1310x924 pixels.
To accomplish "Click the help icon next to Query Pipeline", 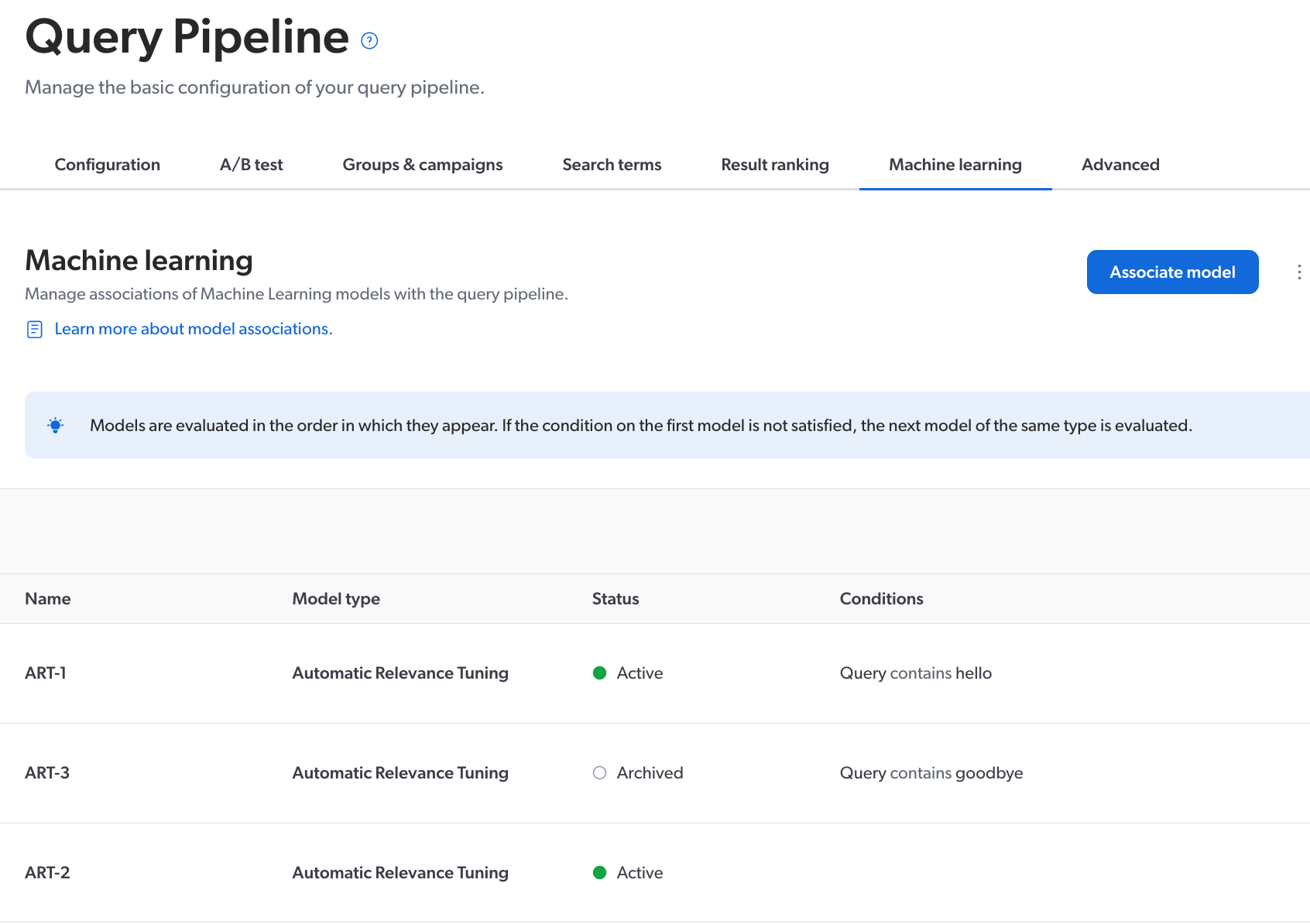I will point(369,41).
